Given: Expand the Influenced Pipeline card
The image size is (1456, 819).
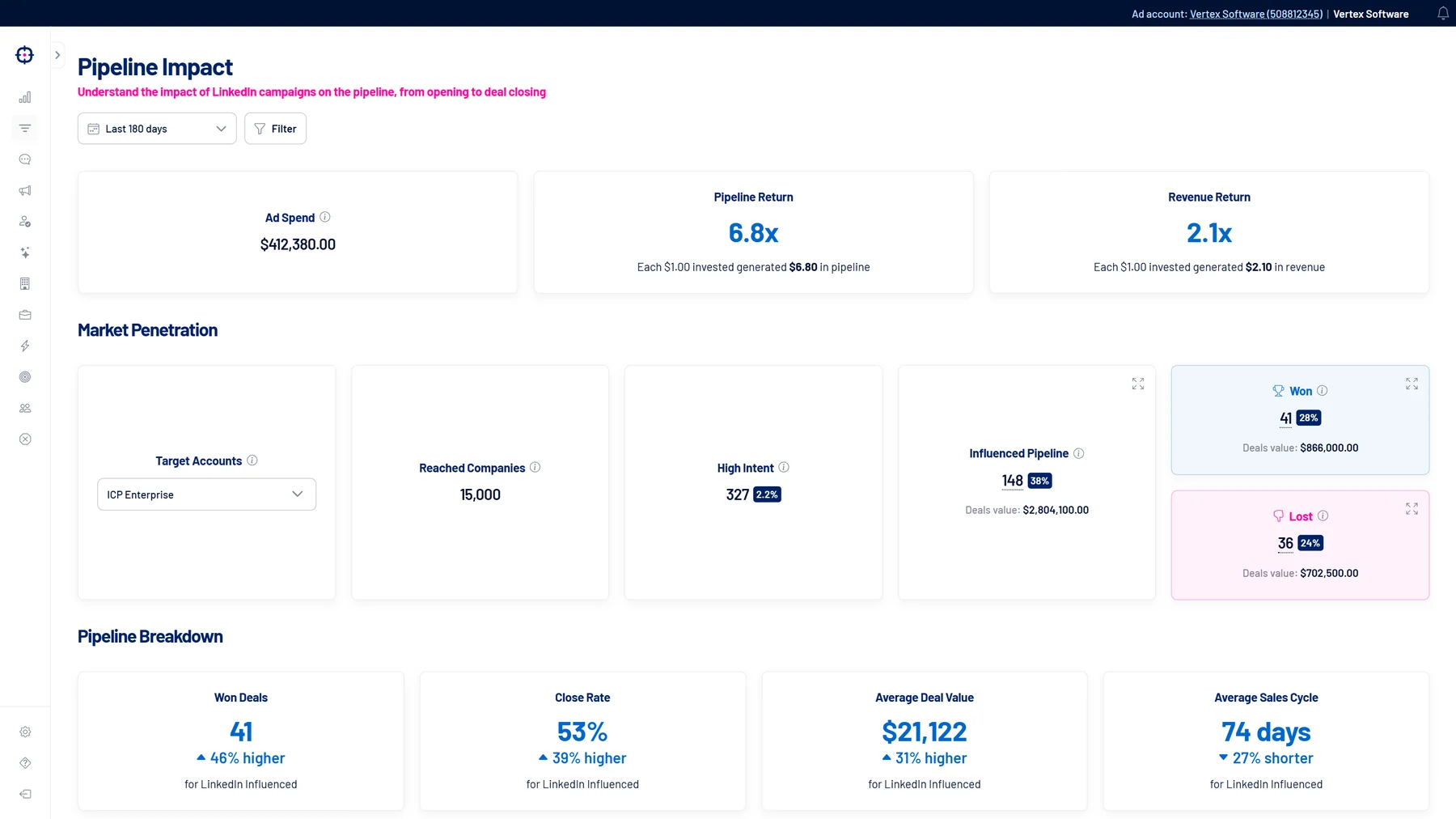Looking at the screenshot, I should [1138, 384].
